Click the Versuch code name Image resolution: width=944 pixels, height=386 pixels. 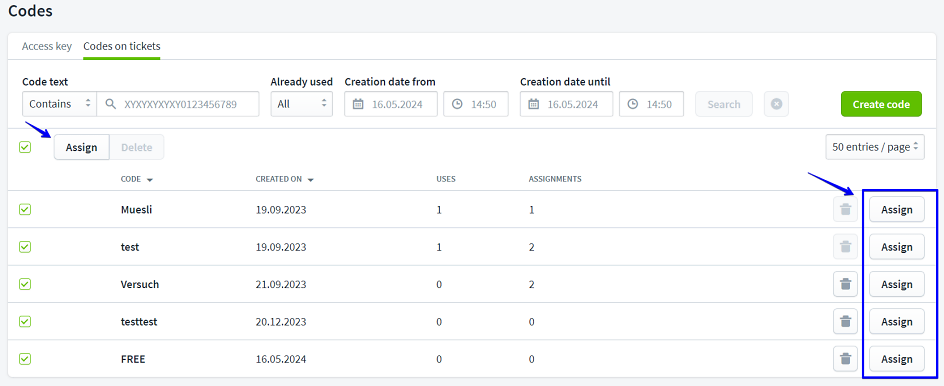140,284
